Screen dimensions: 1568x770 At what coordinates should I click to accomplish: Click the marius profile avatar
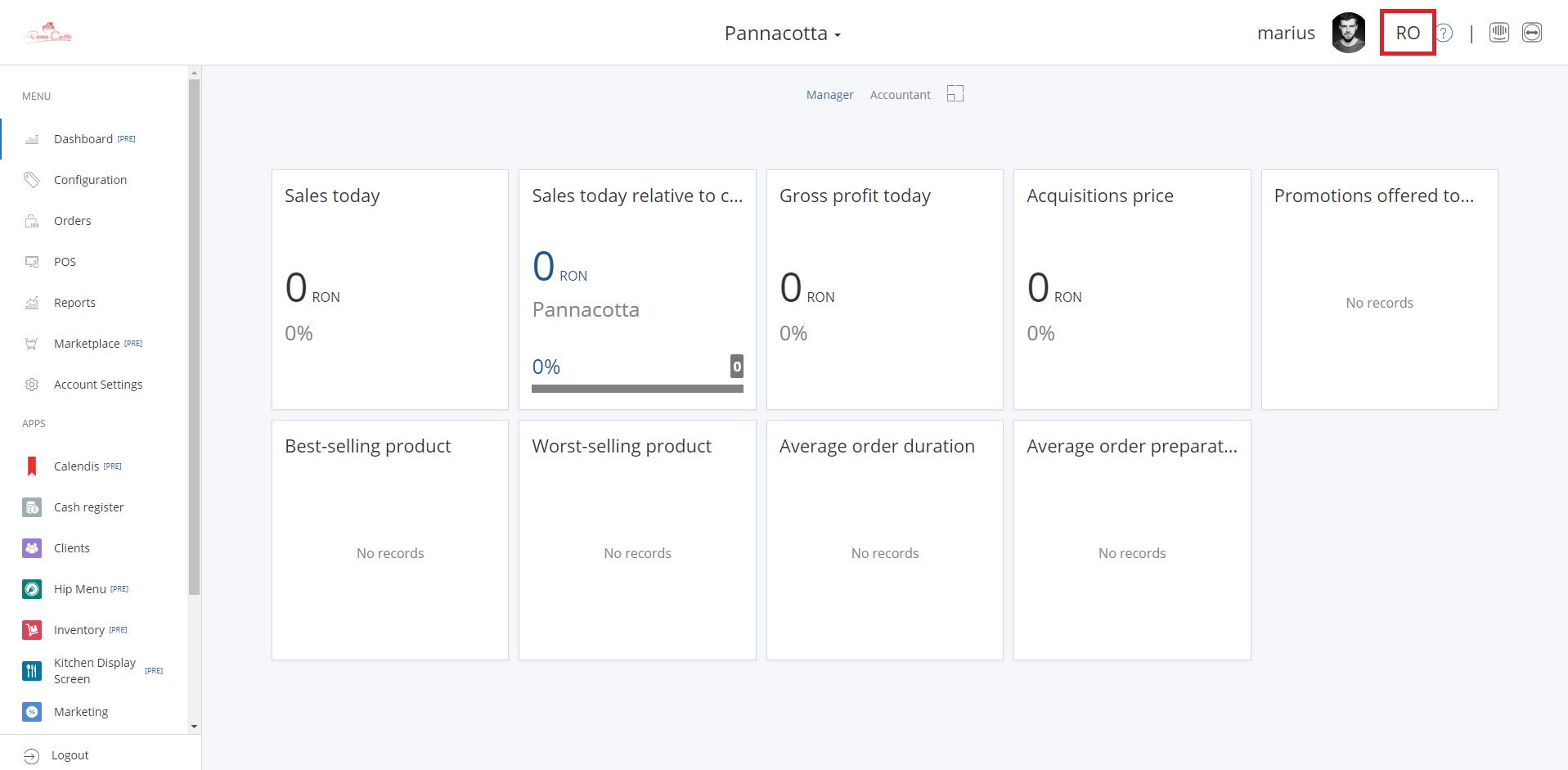(x=1348, y=34)
